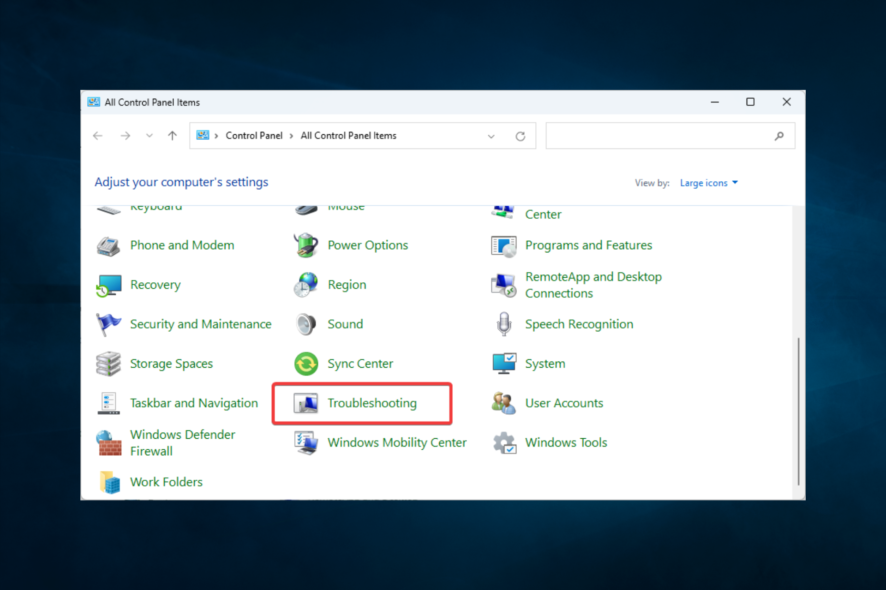Click the Troubleshooting icon
Image resolution: width=886 pixels, height=590 pixels.
306,404
